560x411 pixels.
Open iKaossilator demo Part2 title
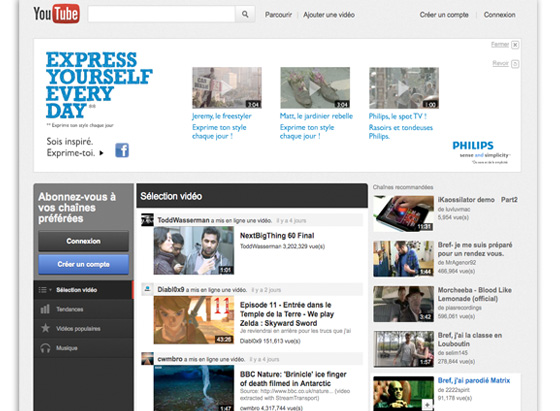coord(478,200)
